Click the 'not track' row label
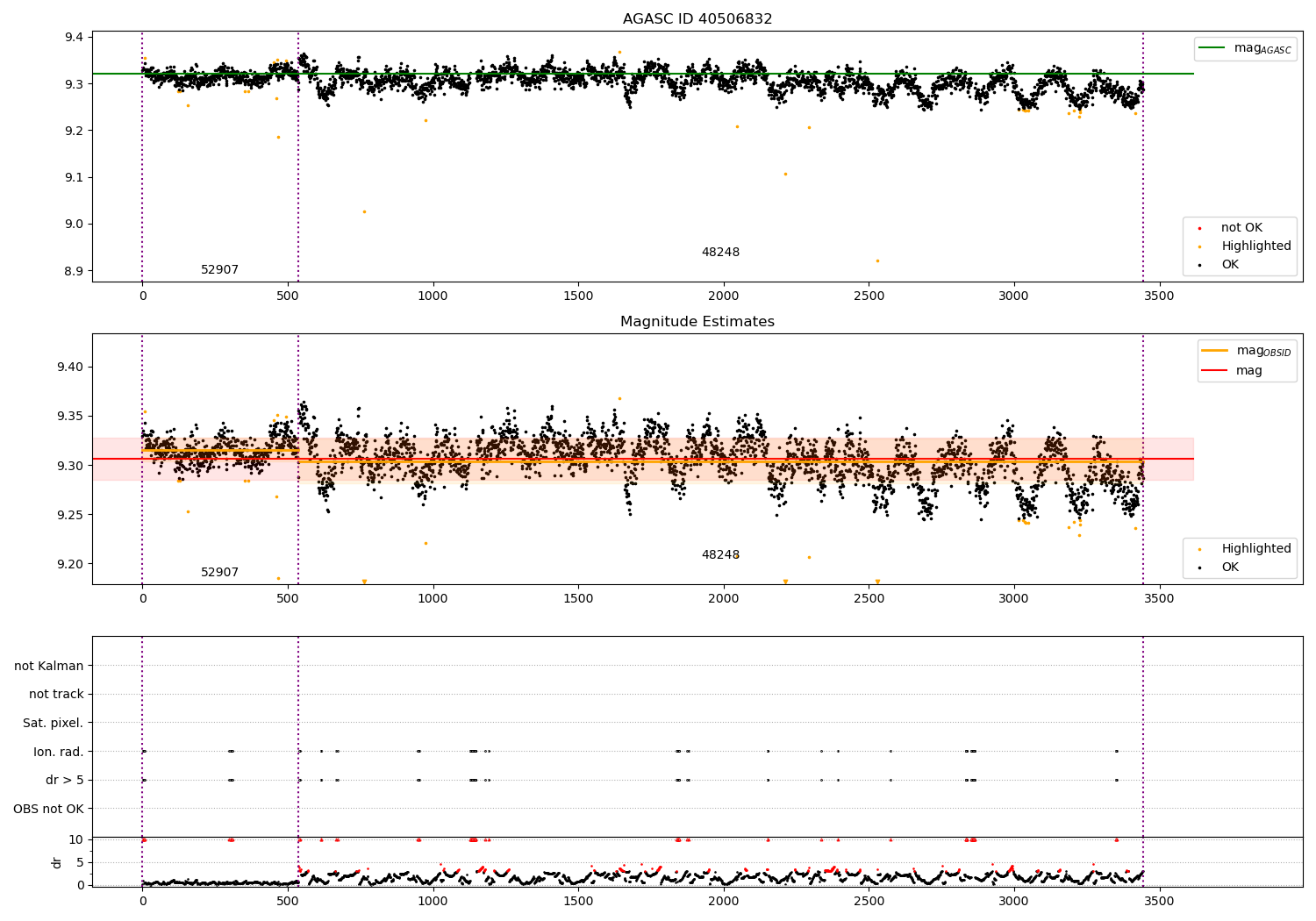The image size is (1316, 921). (56, 695)
